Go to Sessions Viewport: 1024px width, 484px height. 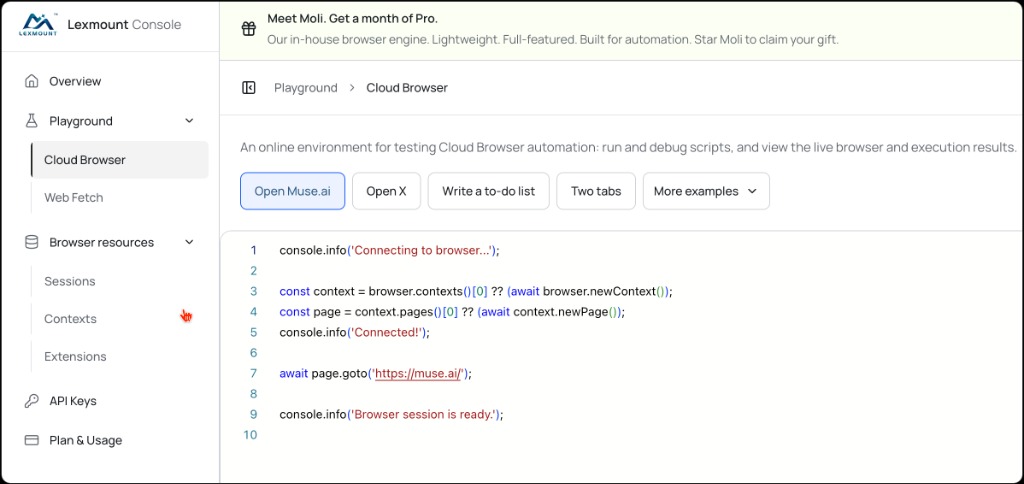[70, 282]
